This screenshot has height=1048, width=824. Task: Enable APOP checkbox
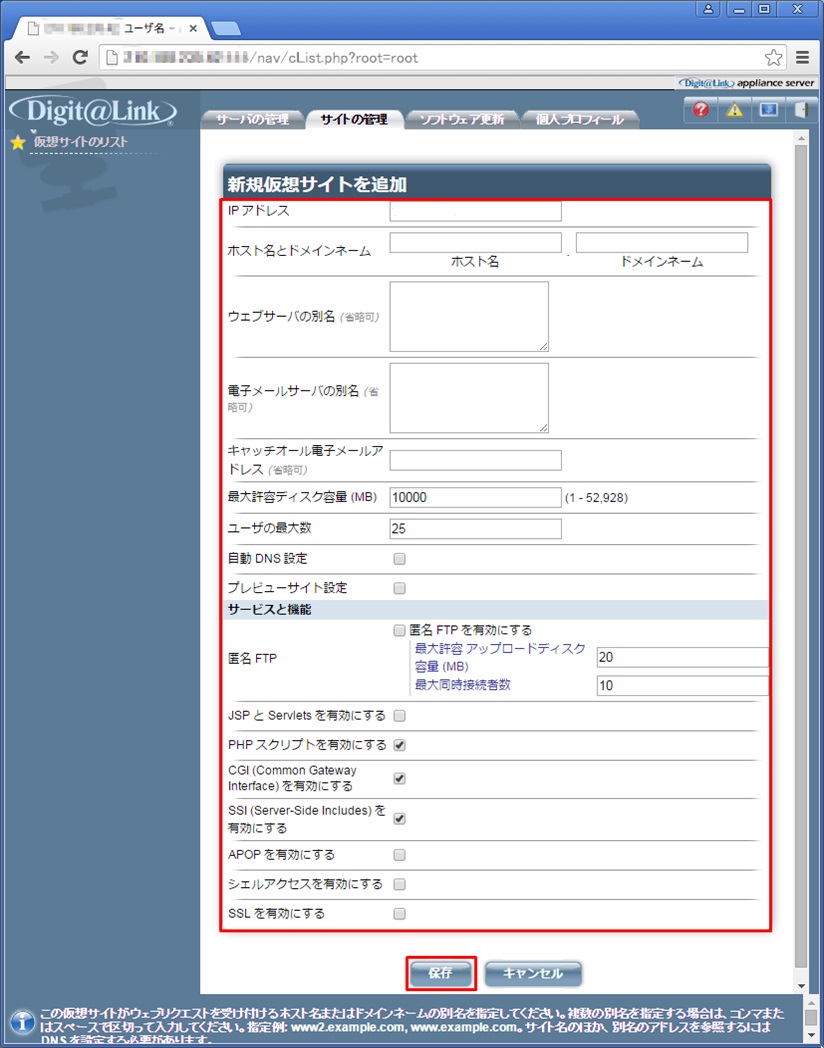400,855
